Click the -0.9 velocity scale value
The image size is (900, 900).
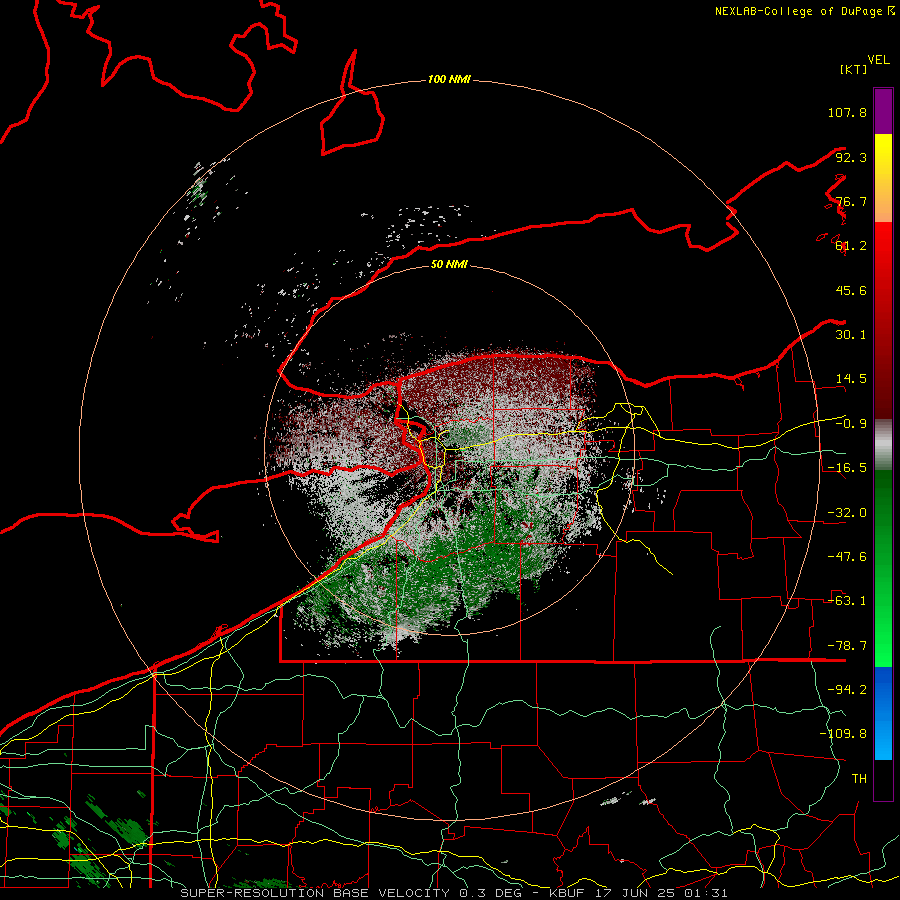[x=851, y=424]
